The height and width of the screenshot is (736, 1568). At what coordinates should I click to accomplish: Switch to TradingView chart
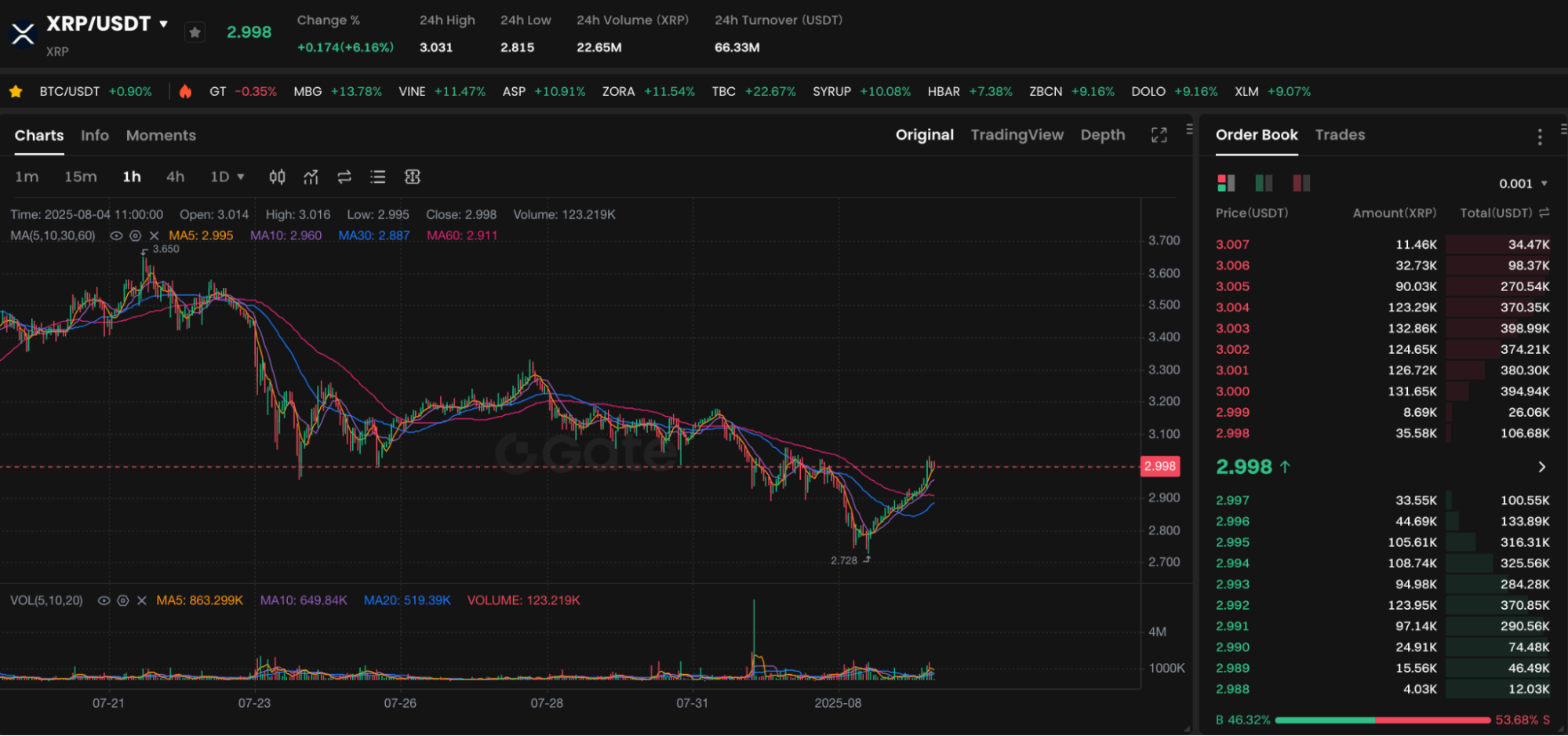click(x=1017, y=135)
